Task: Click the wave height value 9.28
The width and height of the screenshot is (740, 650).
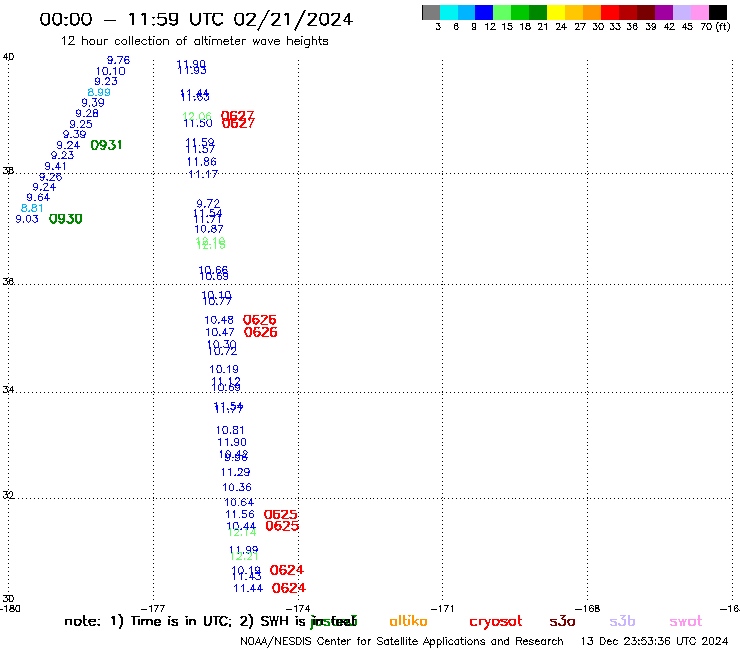Action: 87,113
